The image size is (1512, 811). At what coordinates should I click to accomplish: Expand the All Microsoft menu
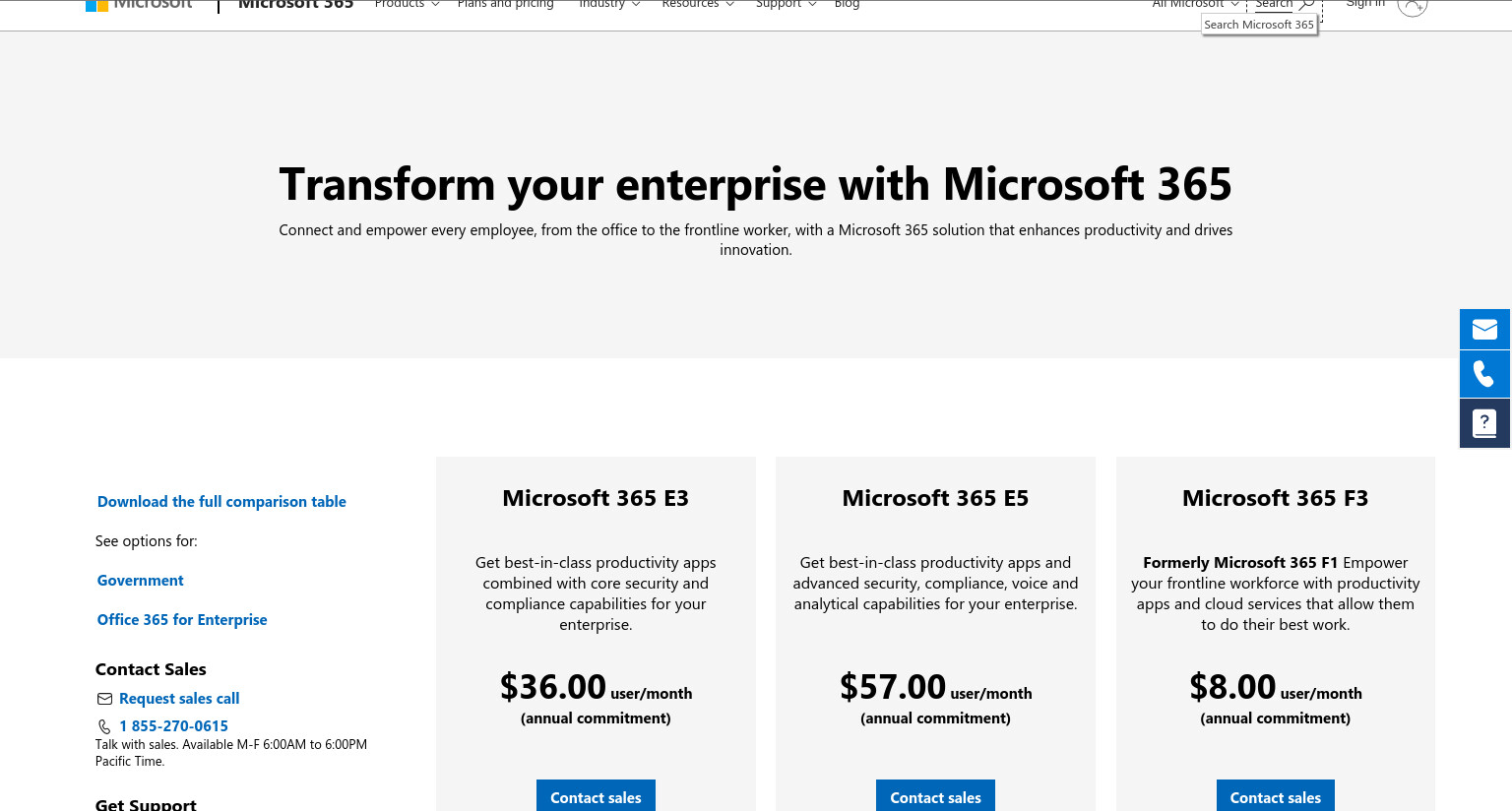(x=1195, y=5)
